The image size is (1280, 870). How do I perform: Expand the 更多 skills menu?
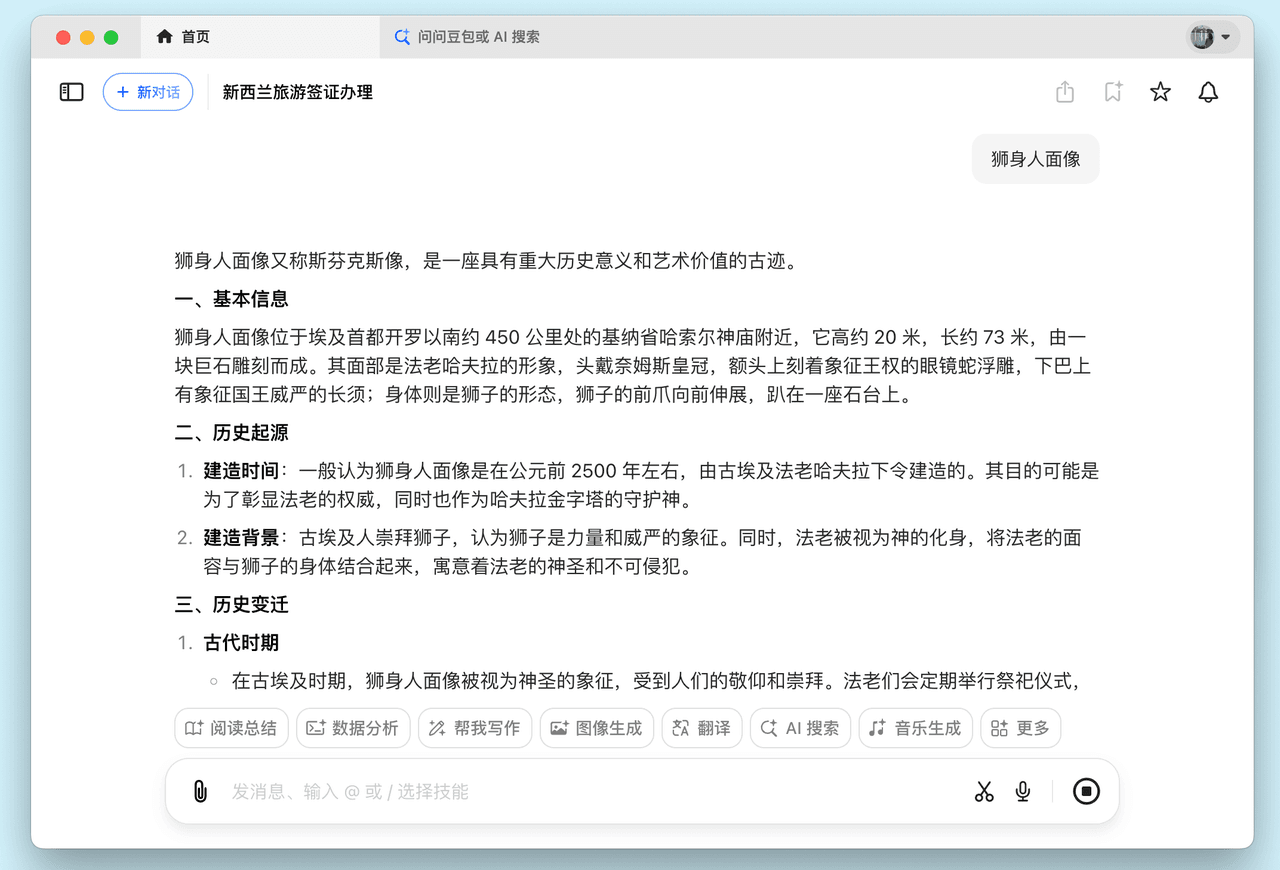(x=1021, y=728)
